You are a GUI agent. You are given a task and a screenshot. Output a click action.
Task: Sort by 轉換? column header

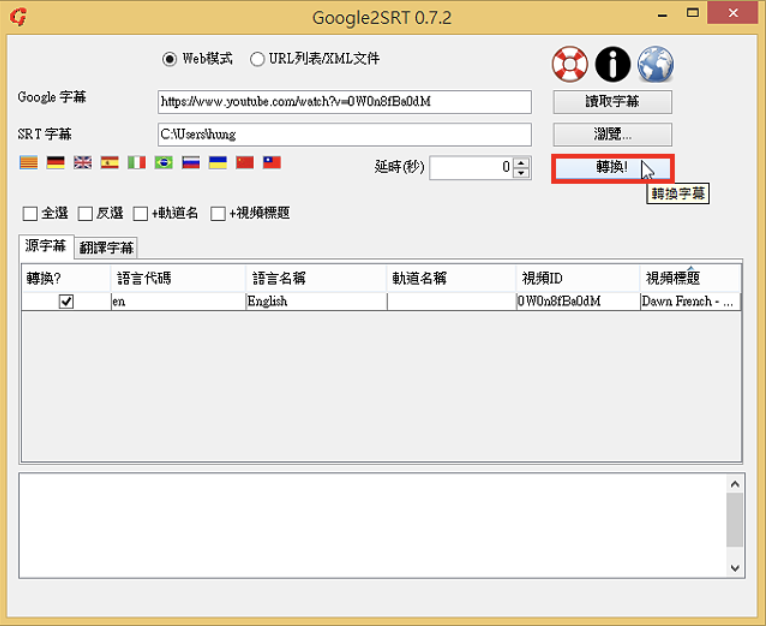click(x=66, y=279)
